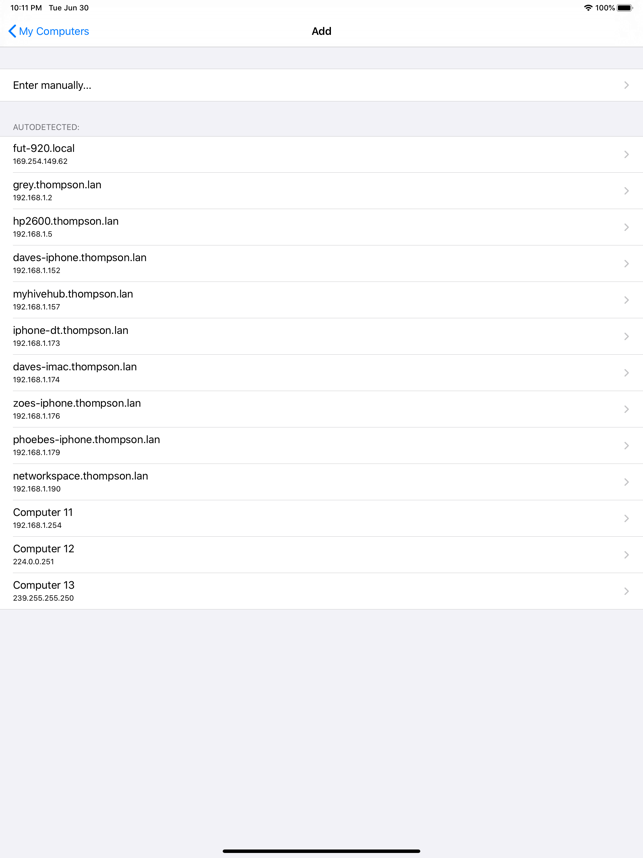Select daves-imac.thompson.lan host
This screenshot has width=643, height=858.
321,373
